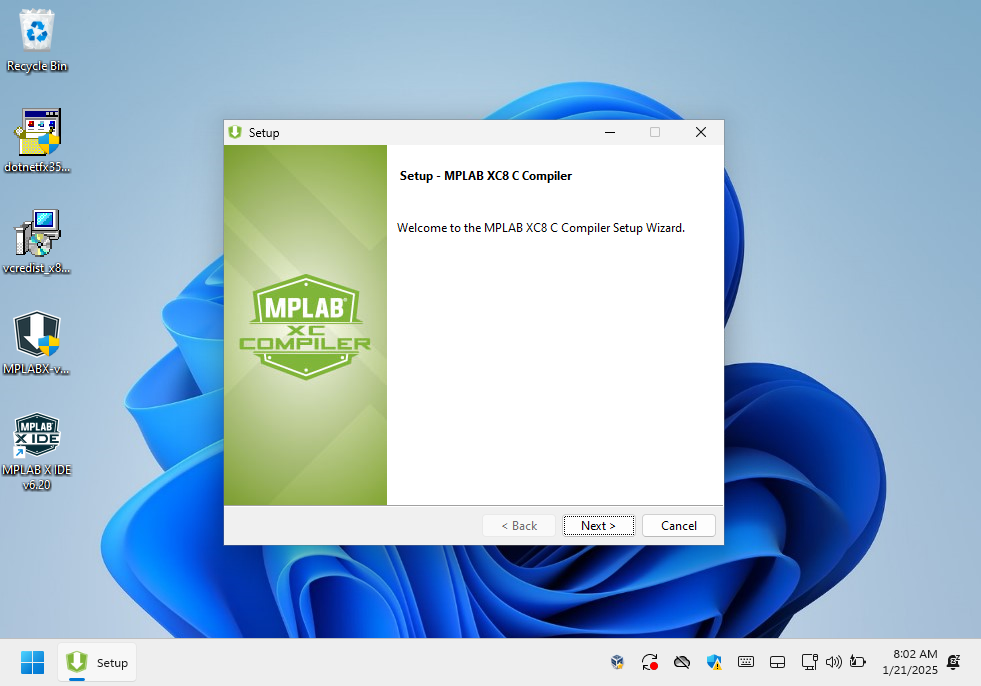Screen dimensions: 981x686
Task: Click the sync tray icon with red dot
Action: coord(650,662)
